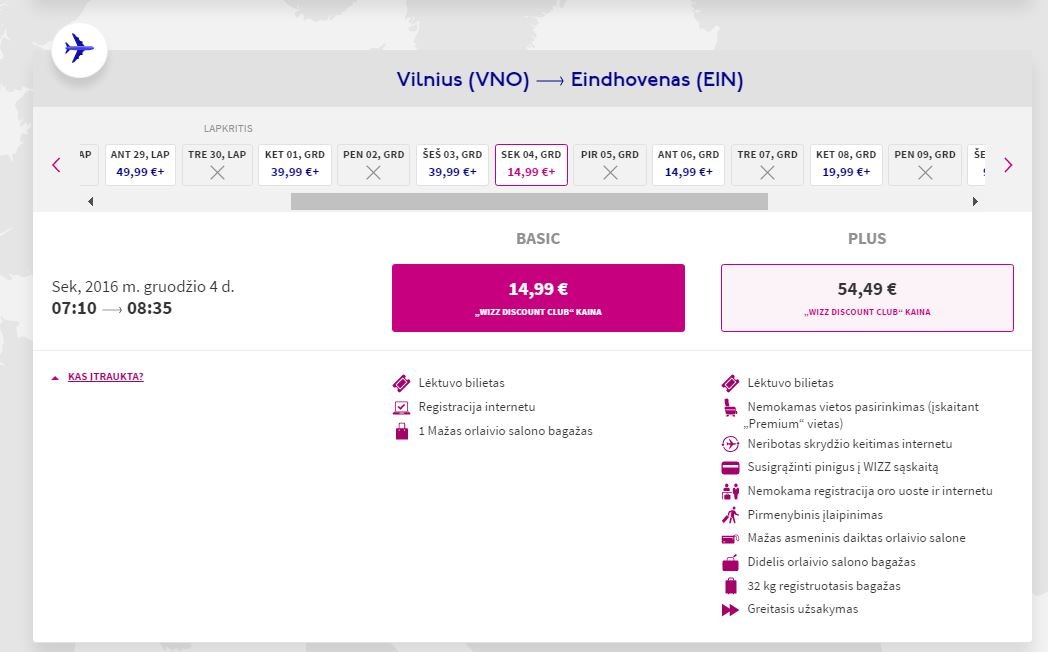Click the LAPKRITIS month label

pos(228,128)
